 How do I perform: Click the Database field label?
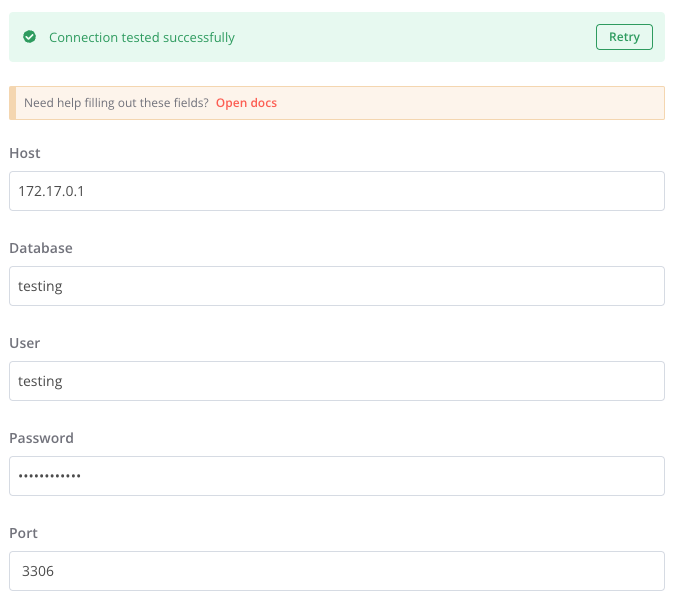(41, 248)
